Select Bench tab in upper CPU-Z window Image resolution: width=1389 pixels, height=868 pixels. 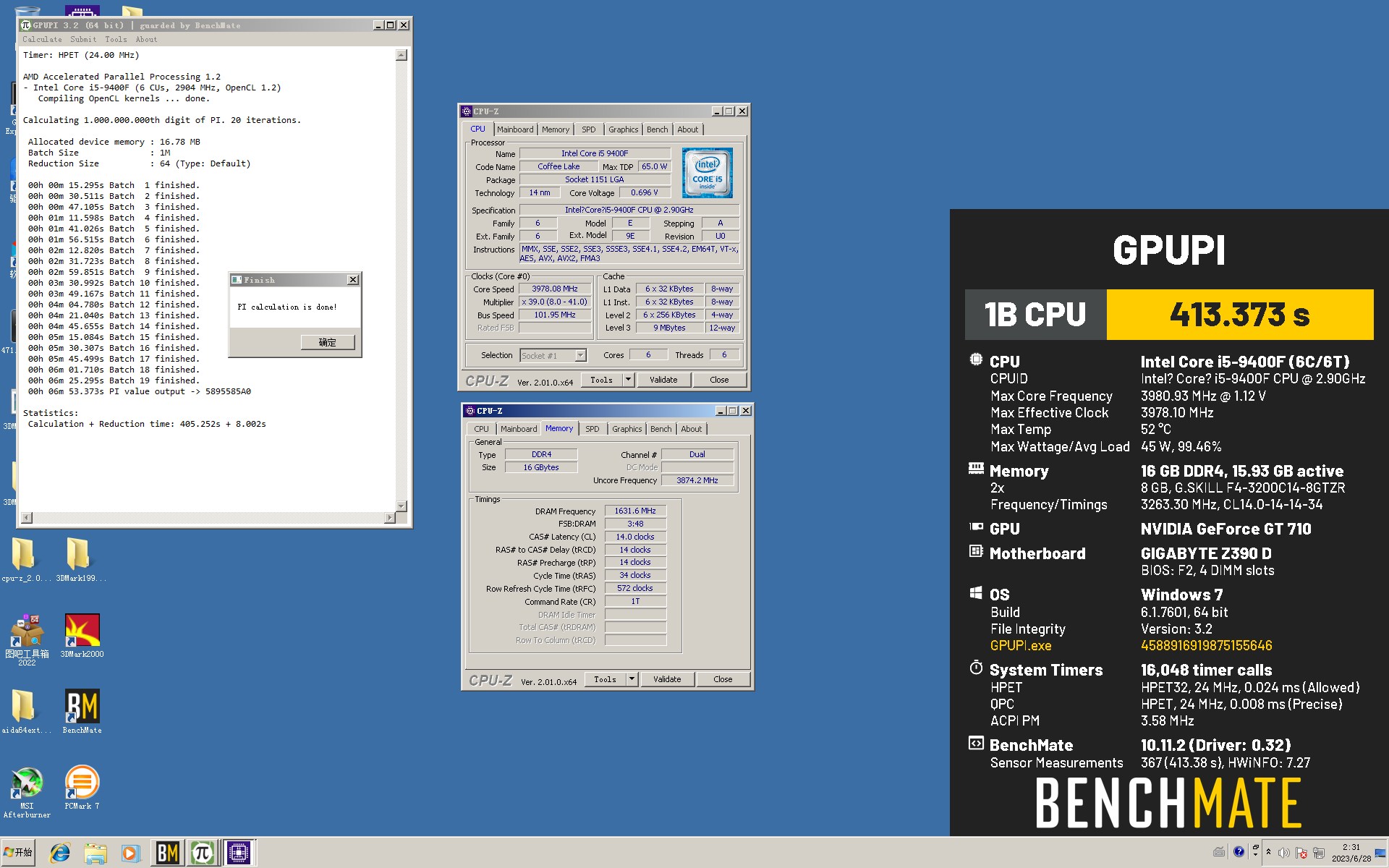658,129
